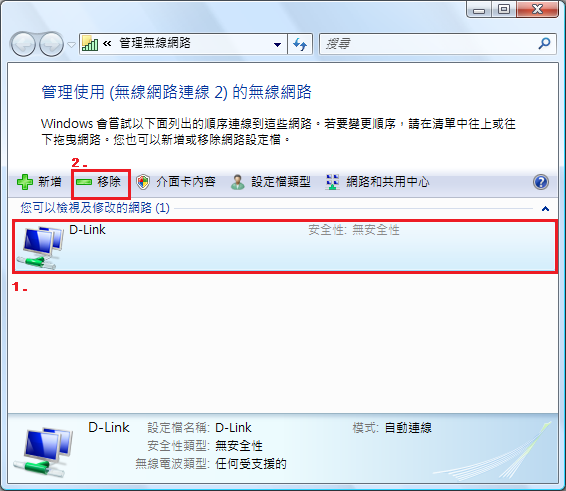
Task: Click the wireless signal address bar icon
Action: tap(90, 44)
